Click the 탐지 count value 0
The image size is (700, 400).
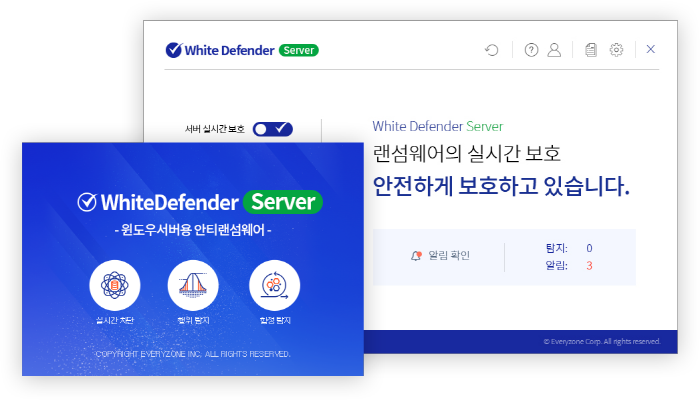pyautogui.click(x=589, y=248)
